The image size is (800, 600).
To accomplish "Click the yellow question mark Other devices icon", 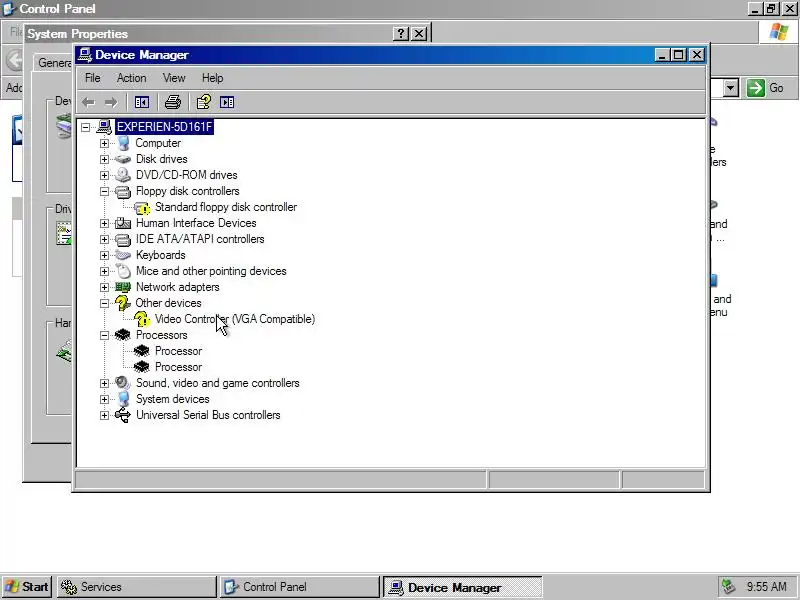I will pyautogui.click(x=122, y=303).
